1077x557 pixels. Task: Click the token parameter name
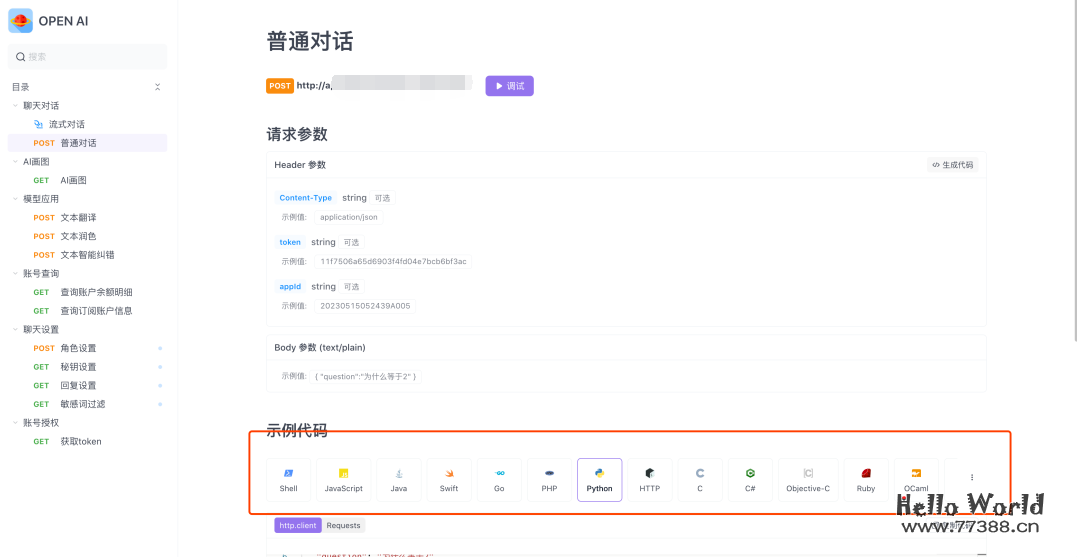pos(290,242)
